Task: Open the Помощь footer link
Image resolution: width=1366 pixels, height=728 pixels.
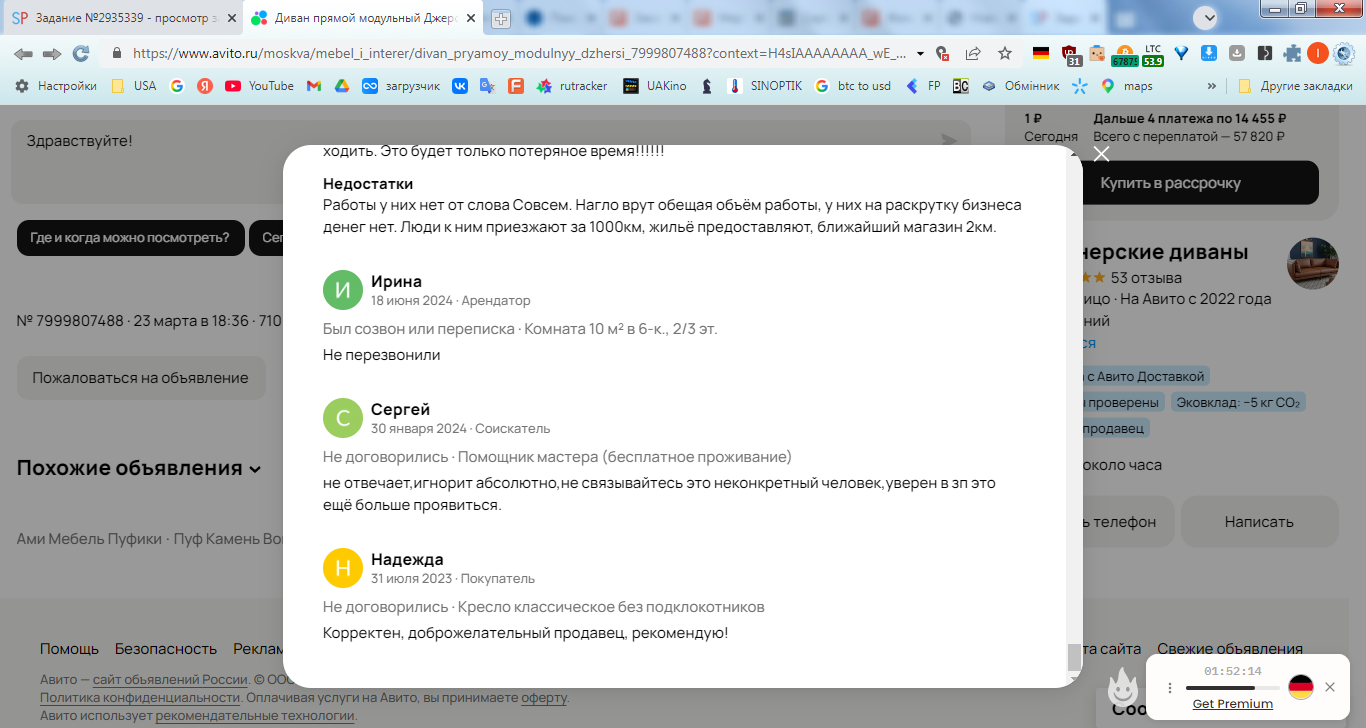Action: [x=69, y=649]
